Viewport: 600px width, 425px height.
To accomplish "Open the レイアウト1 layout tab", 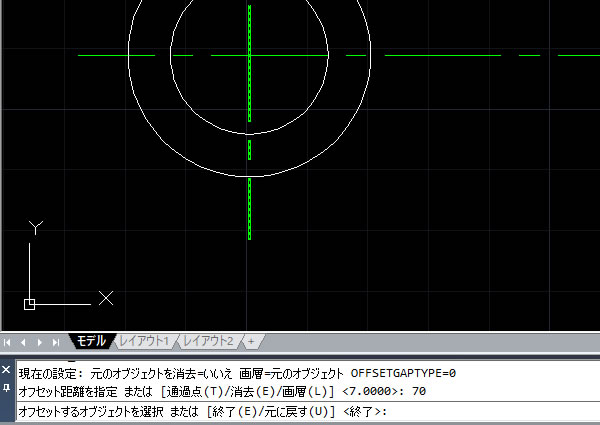I will point(144,341).
